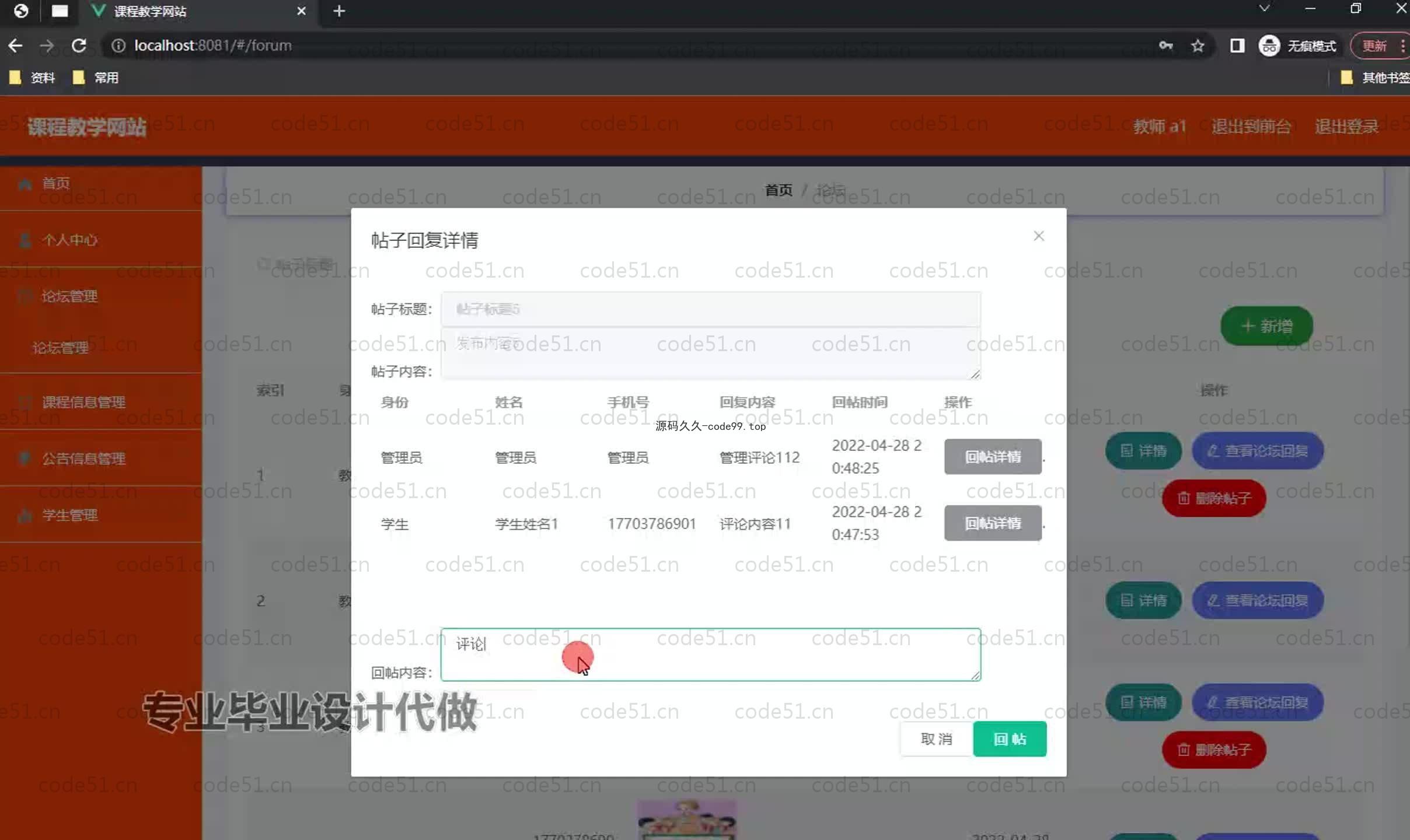Open 回帖详情 for 管理员 reply row
Screen dimensions: 1410x840
coord(993,457)
